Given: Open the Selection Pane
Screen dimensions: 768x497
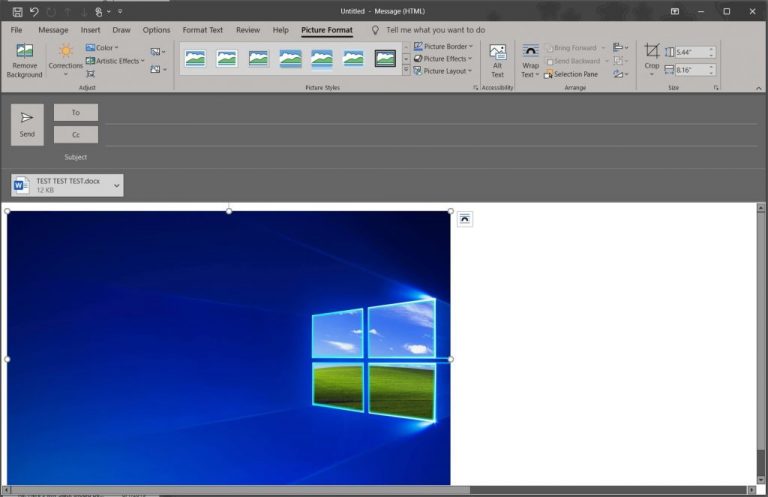Looking at the screenshot, I should [571, 74].
